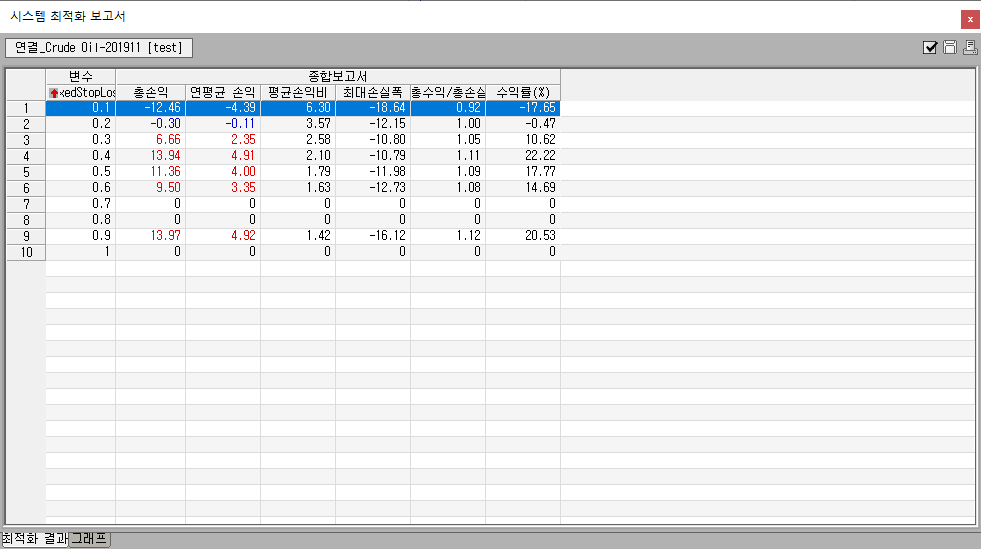Viewport: 981px width, 549px height.
Task: Click the 평균손익비 column header
Action: coord(297,92)
